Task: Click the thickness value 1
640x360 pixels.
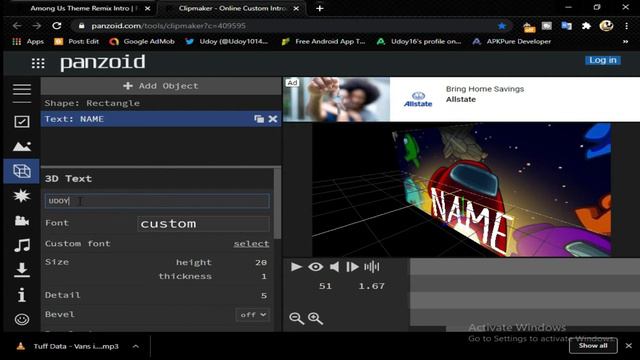Action: 264,276
